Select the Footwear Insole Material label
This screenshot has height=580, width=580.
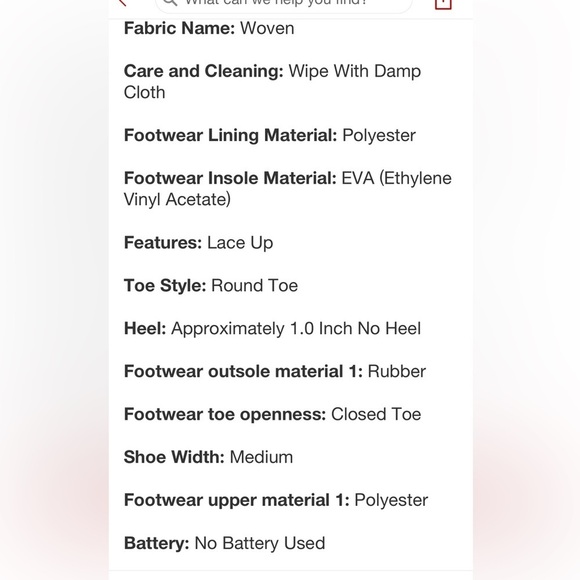click(x=230, y=178)
